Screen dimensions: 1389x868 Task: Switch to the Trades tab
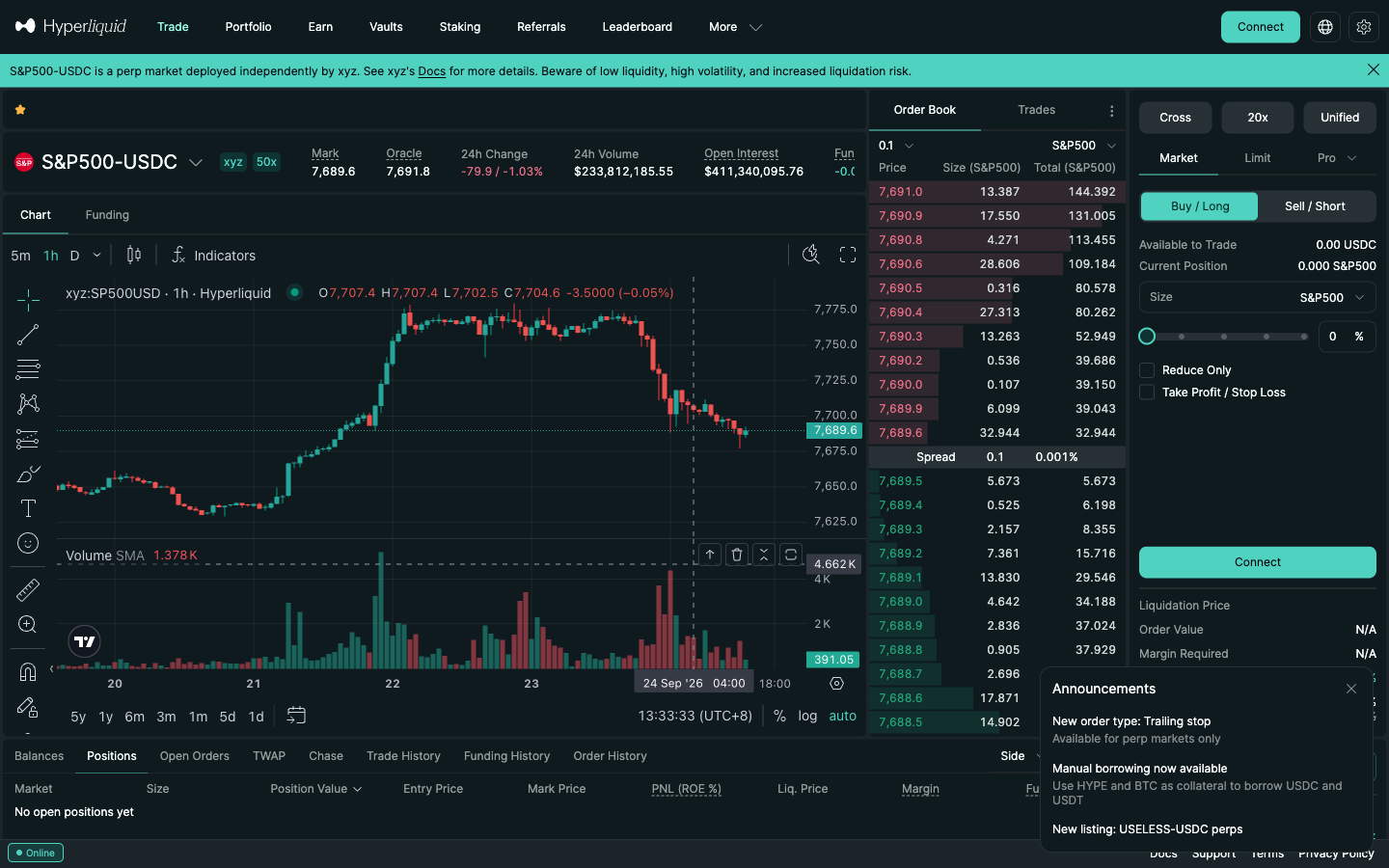click(1037, 110)
